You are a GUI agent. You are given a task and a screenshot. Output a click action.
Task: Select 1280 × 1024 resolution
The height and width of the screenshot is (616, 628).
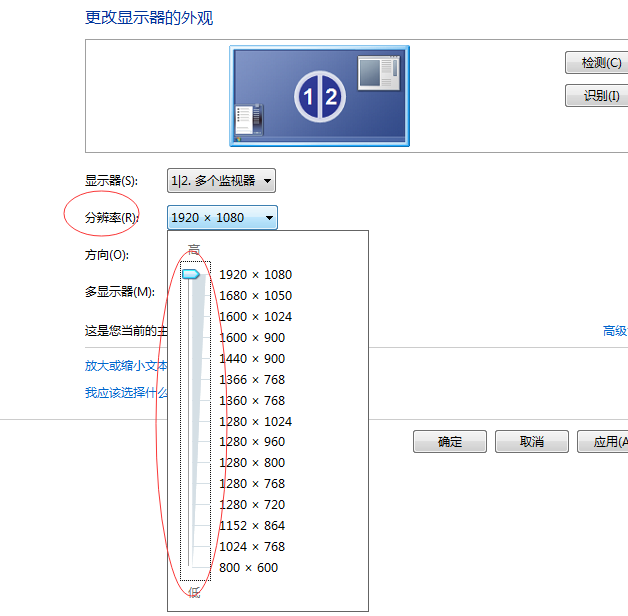point(255,422)
